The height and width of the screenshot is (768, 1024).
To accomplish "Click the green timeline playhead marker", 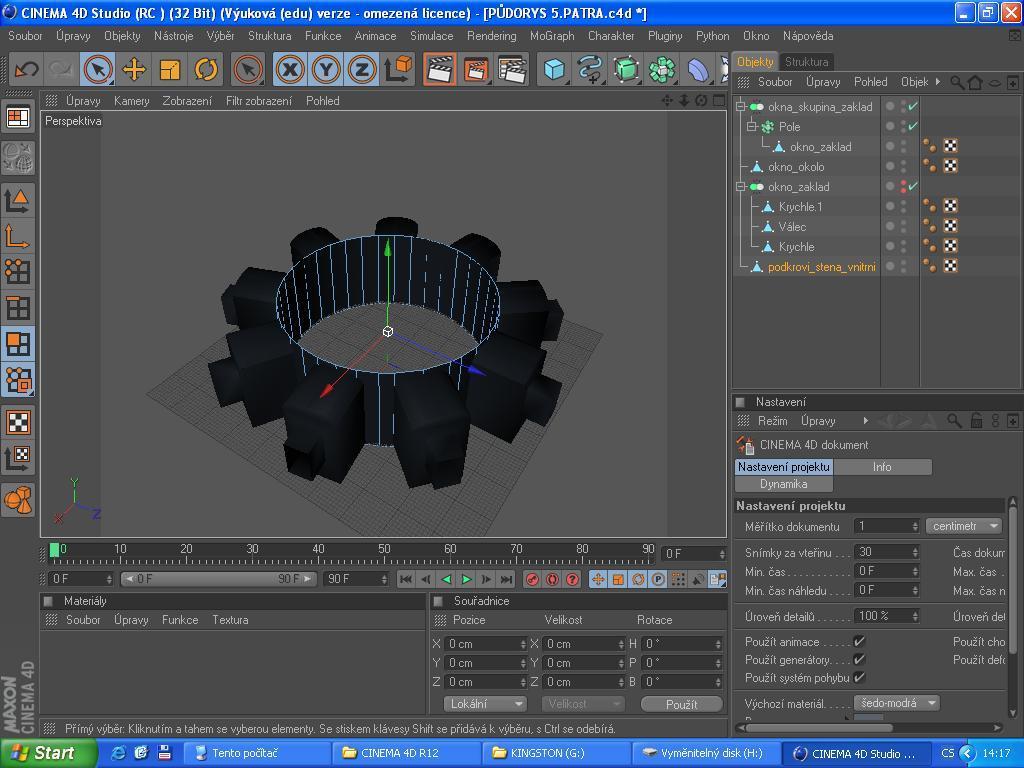I will tap(55, 550).
